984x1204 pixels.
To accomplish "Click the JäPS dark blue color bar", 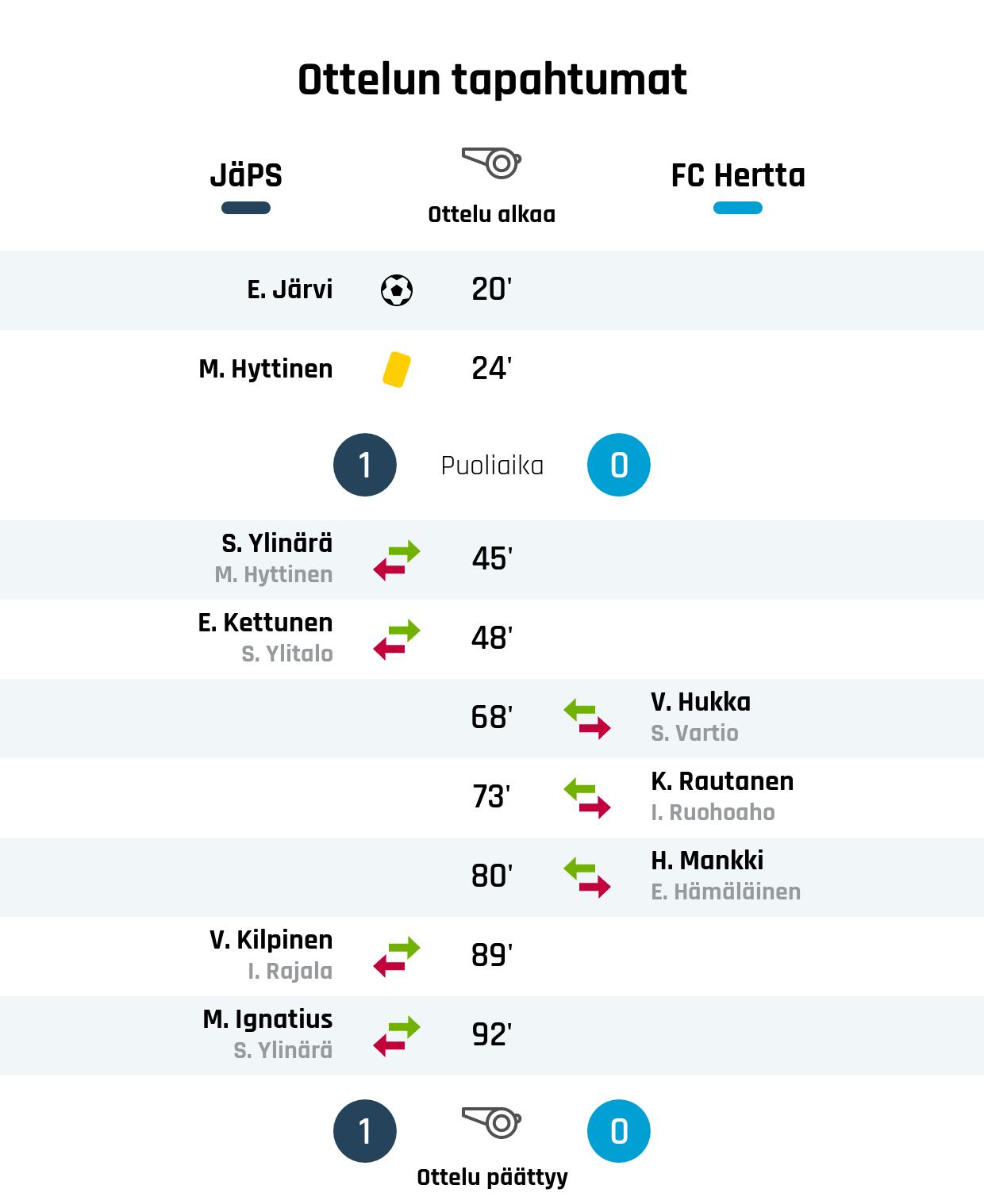I will 246,209.
